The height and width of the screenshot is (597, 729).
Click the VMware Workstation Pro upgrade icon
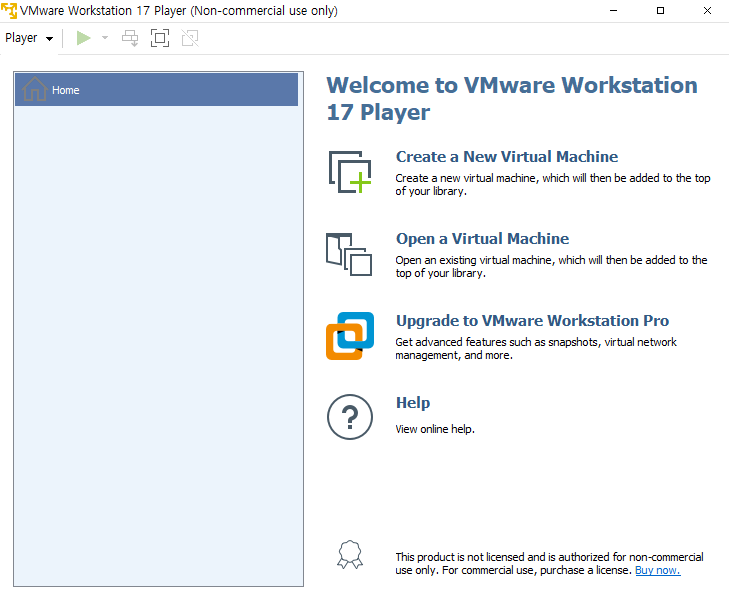point(350,336)
